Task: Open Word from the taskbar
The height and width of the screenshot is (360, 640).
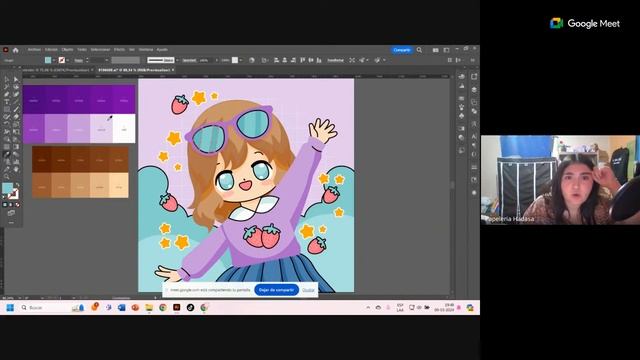Action: (x=122, y=307)
